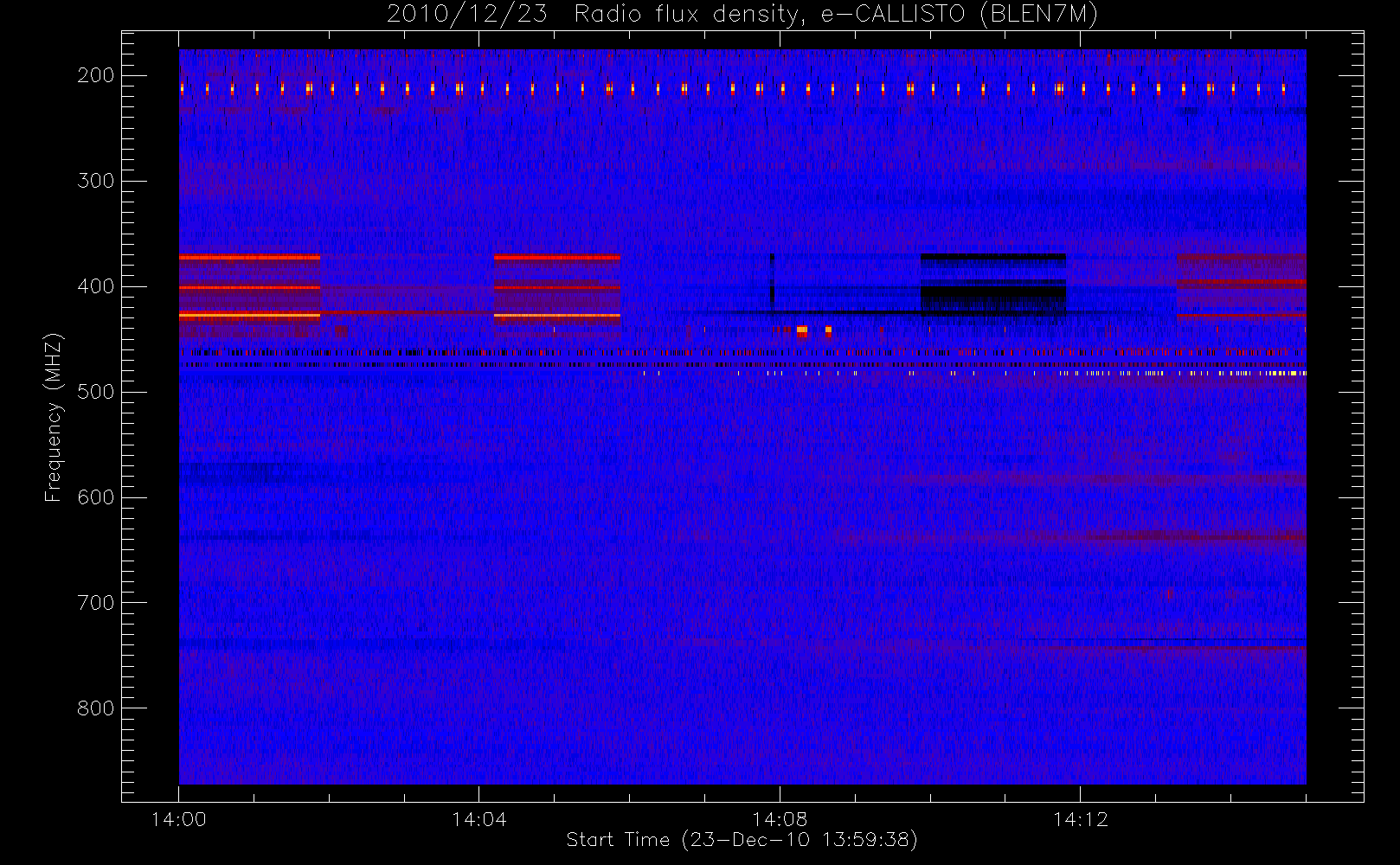Click the 200 frequency tick label
Image resolution: width=1400 pixels, height=865 pixels.
(x=96, y=75)
